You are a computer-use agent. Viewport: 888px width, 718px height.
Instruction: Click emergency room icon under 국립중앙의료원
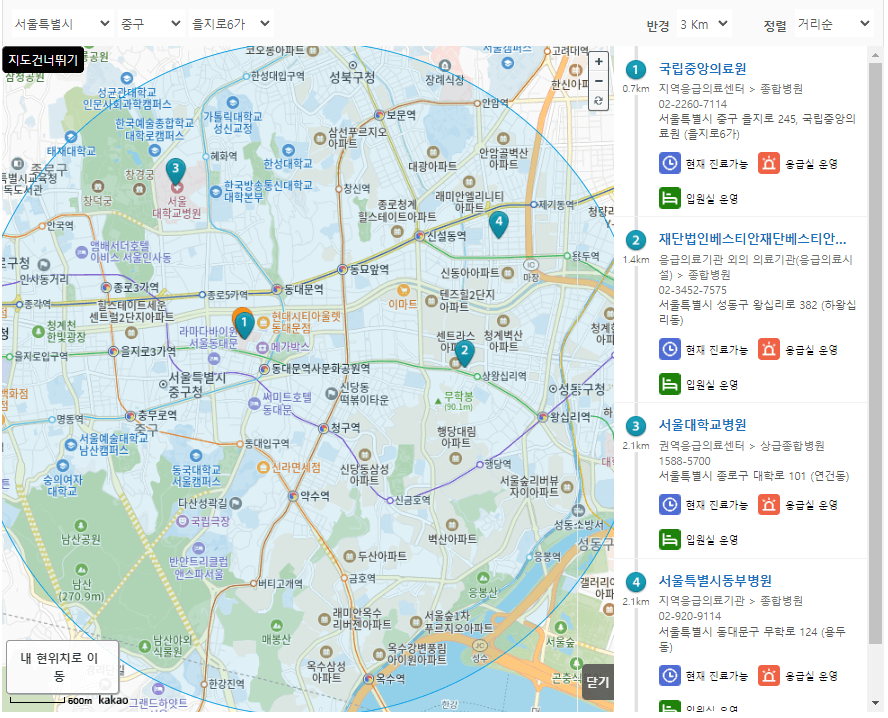pyautogui.click(x=769, y=163)
